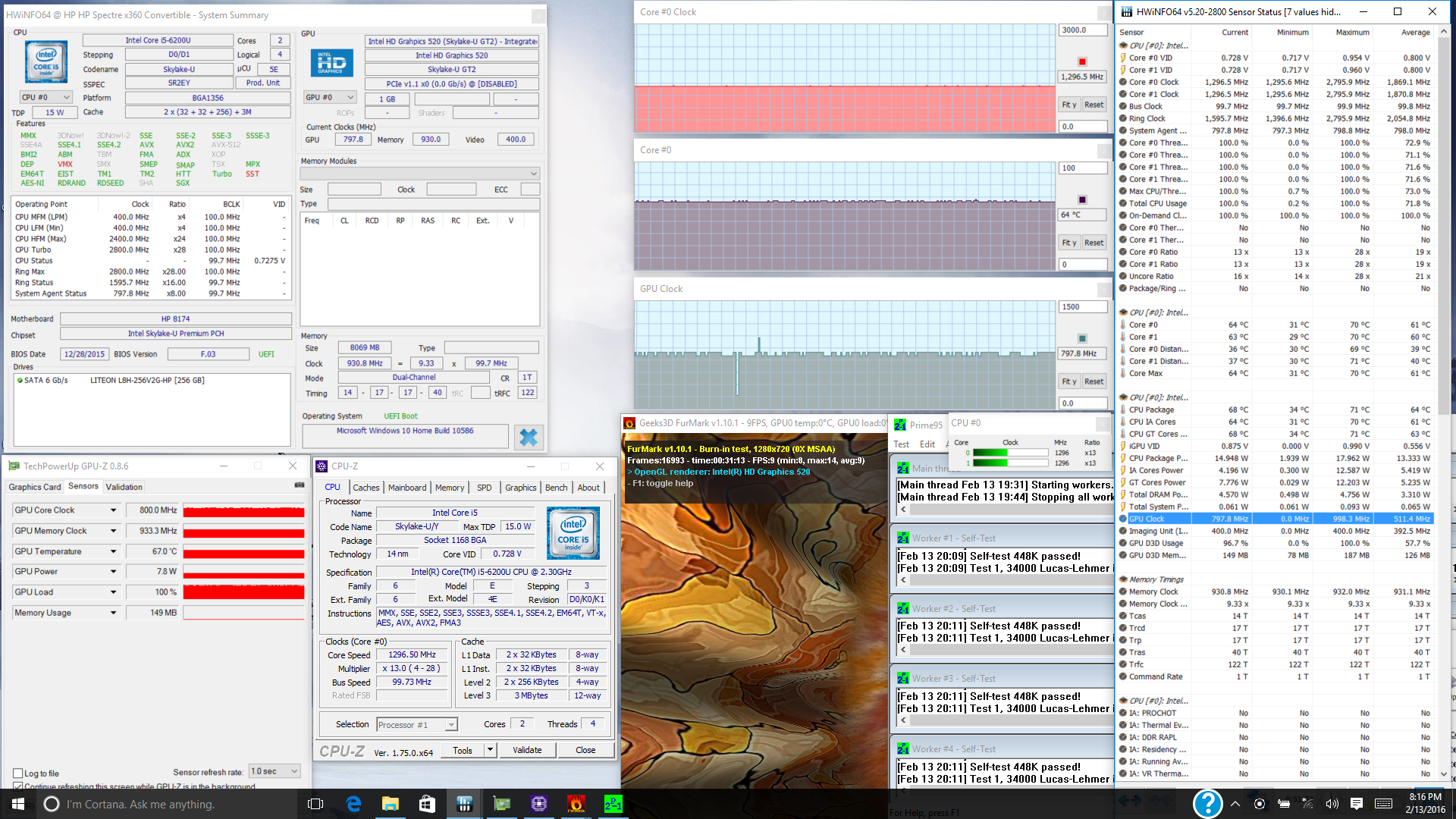
Task: Click the 1500 max value field in GPU Clock graph
Action: (x=1083, y=307)
